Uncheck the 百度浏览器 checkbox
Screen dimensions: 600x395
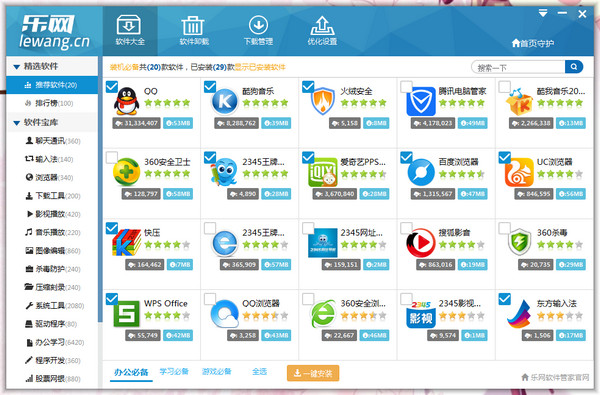(x=406, y=157)
